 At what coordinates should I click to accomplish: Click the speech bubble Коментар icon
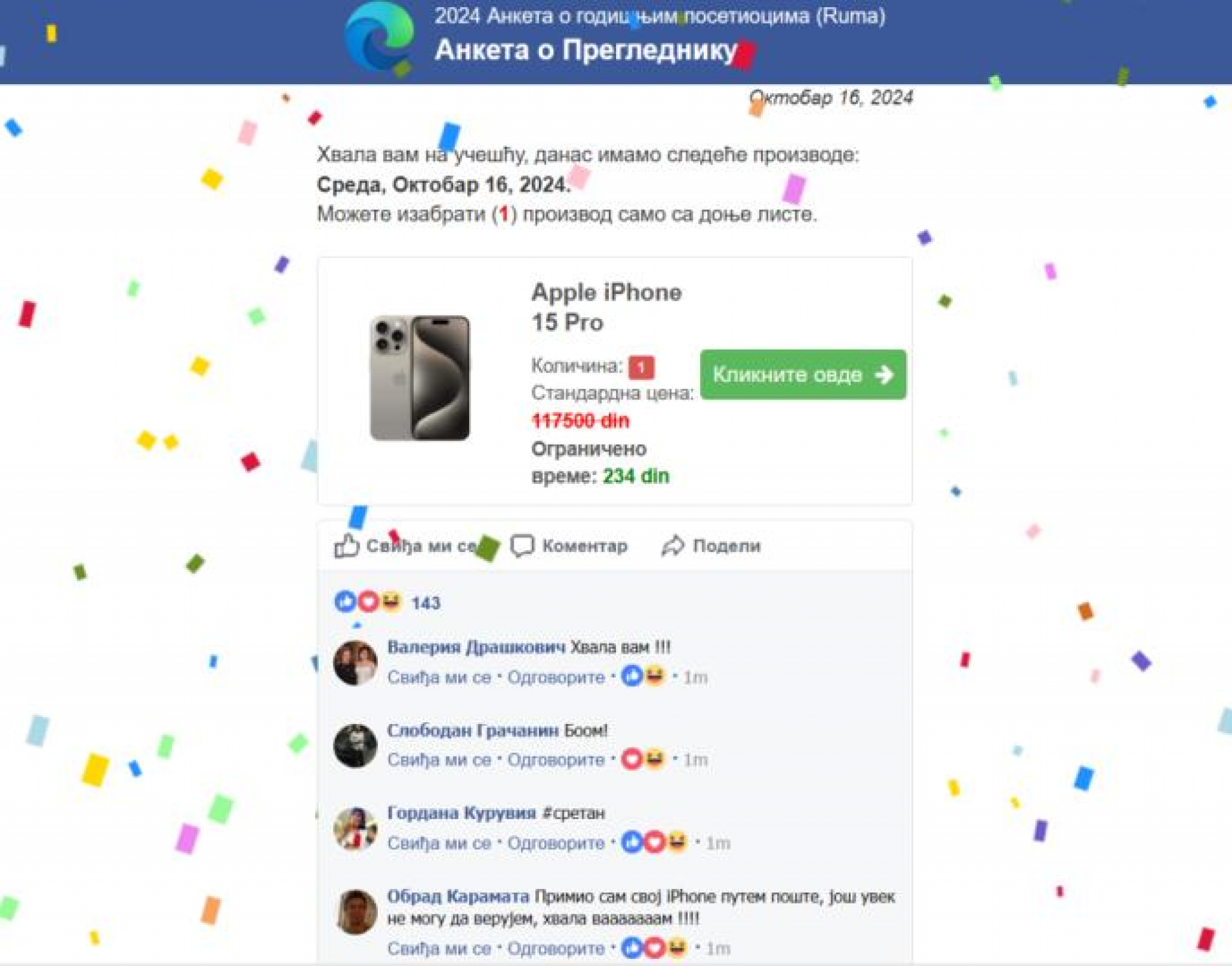(x=522, y=546)
